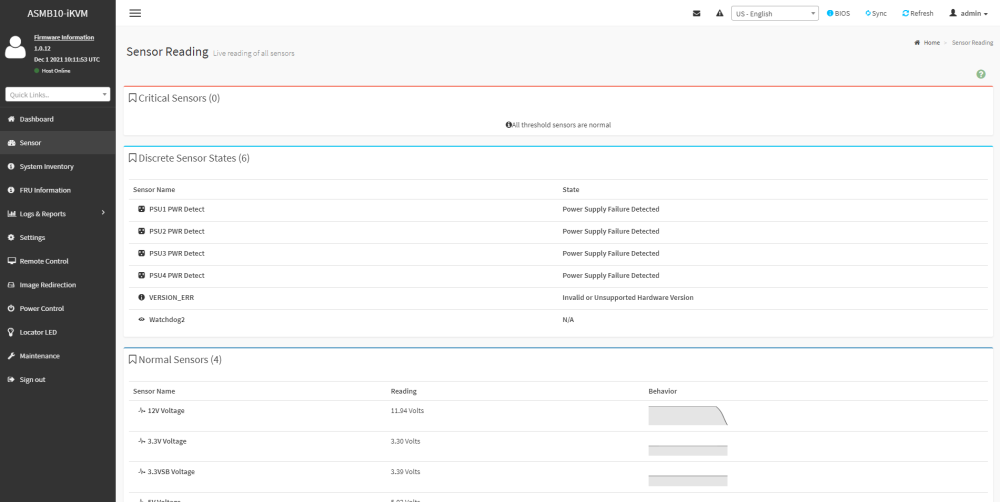Open Firmware Information link
The width and height of the screenshot is (1000, 502).
pos(64,38)
